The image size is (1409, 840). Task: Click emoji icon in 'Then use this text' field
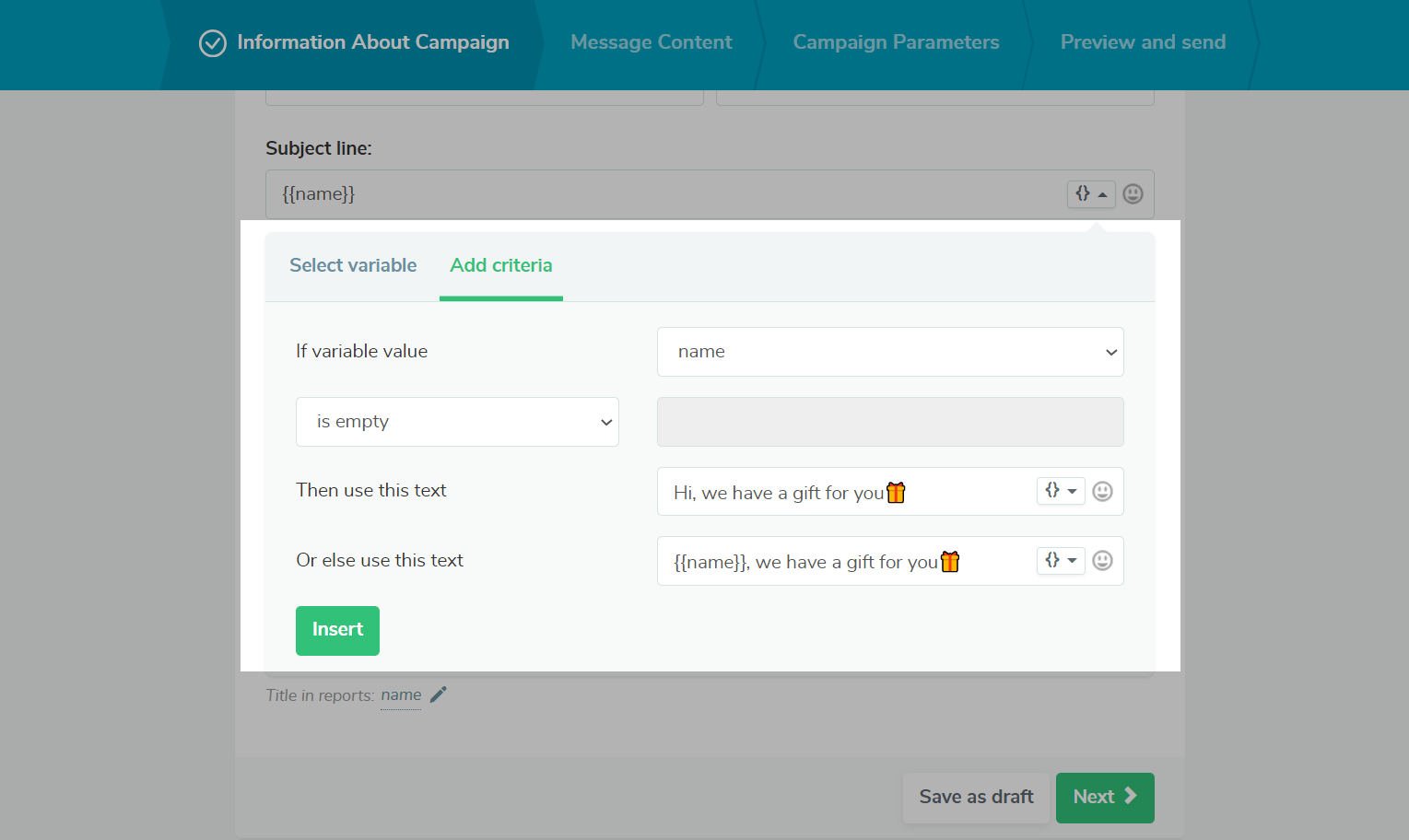pos(1102,492)
